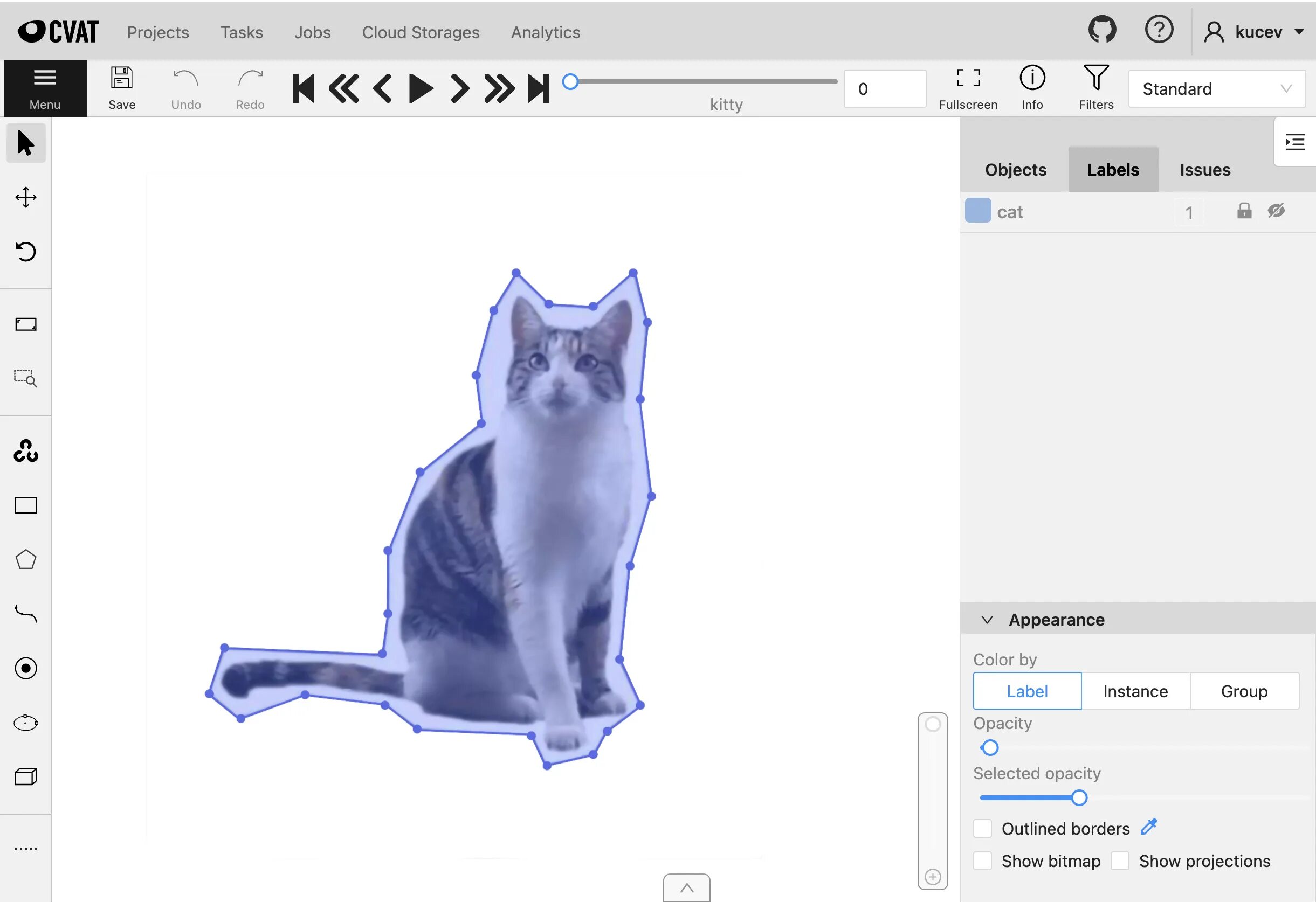Color annotations by Instance
Image resolution: width=1316 pixels, height=902 pixels.
coord(1135,691)
